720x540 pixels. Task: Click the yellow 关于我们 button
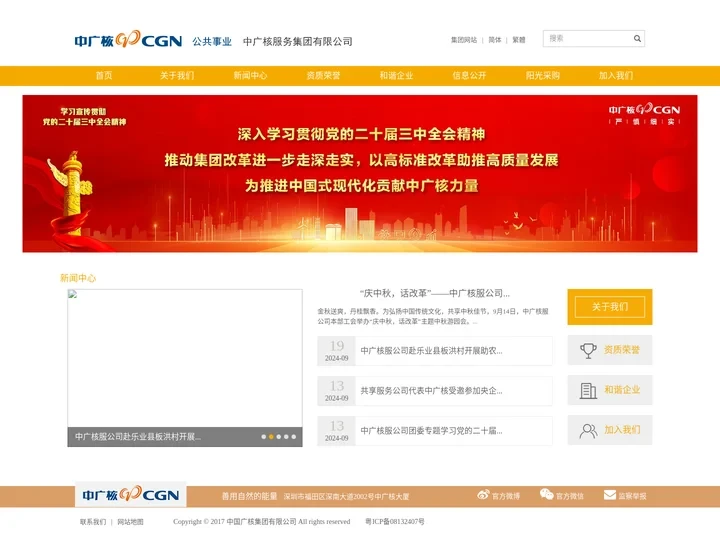[610, 307]
